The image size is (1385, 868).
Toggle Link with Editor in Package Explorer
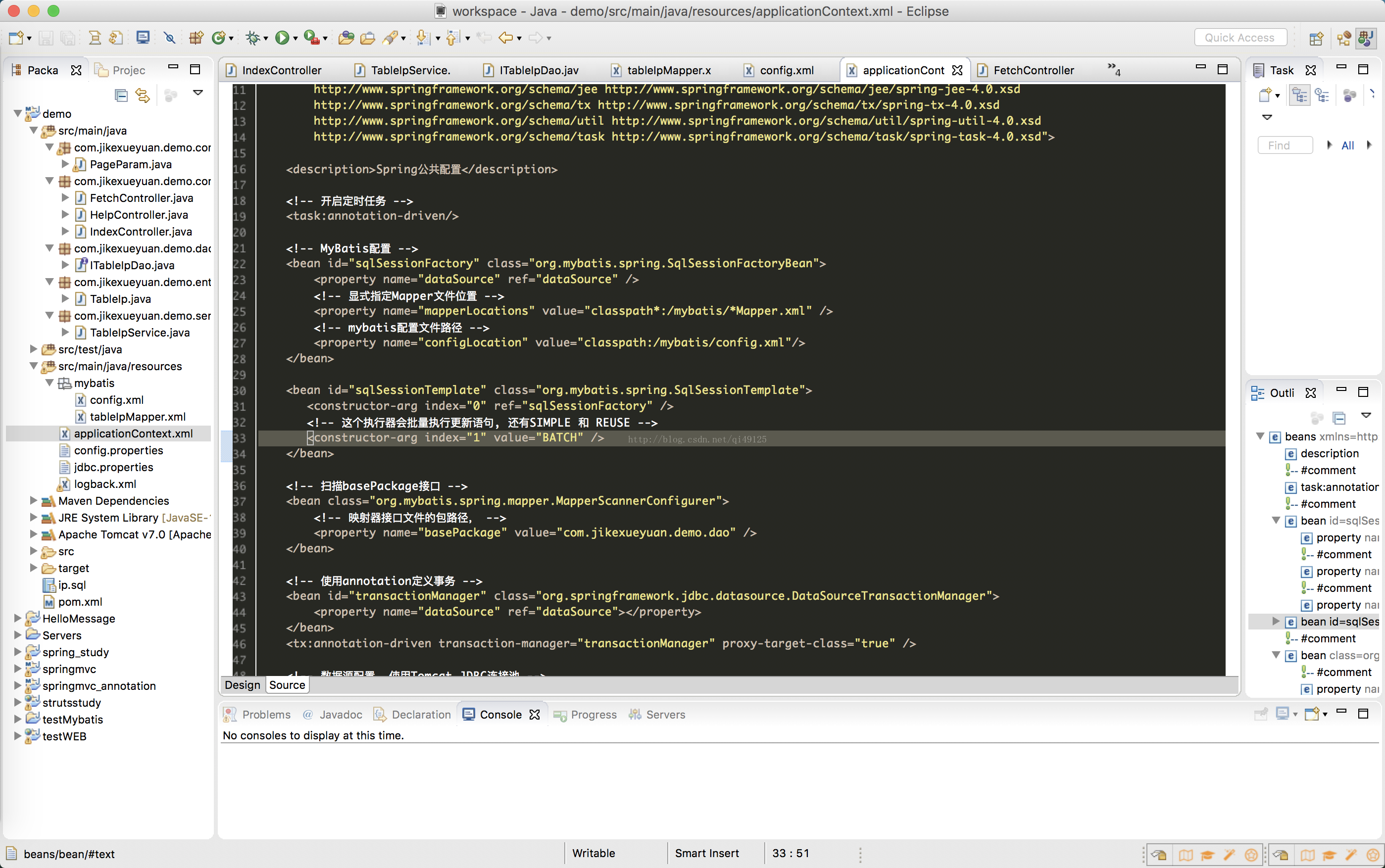pyautogui.click(x=142, y=95)
